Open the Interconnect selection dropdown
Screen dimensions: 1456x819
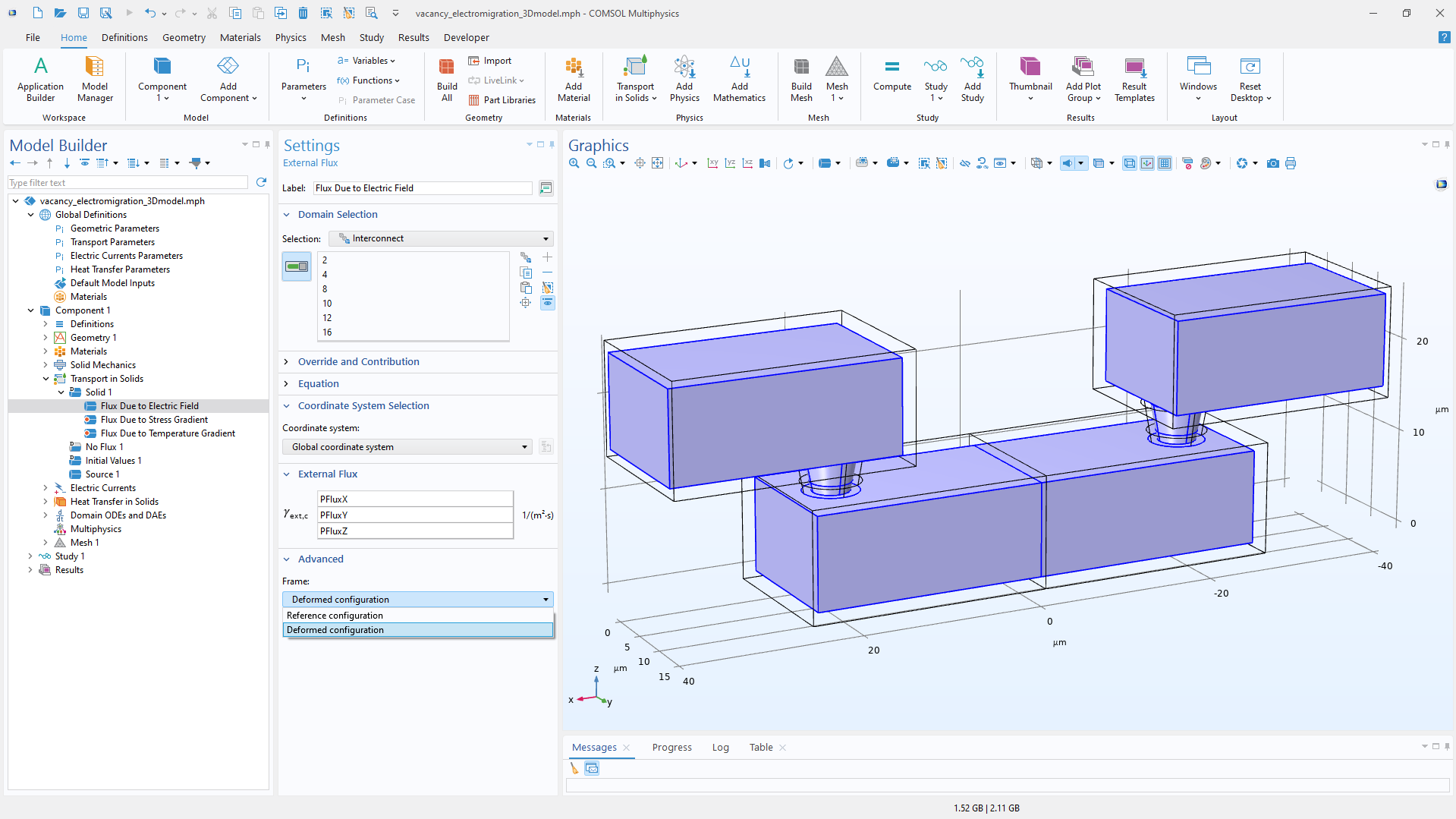click(x=441, y=238)
